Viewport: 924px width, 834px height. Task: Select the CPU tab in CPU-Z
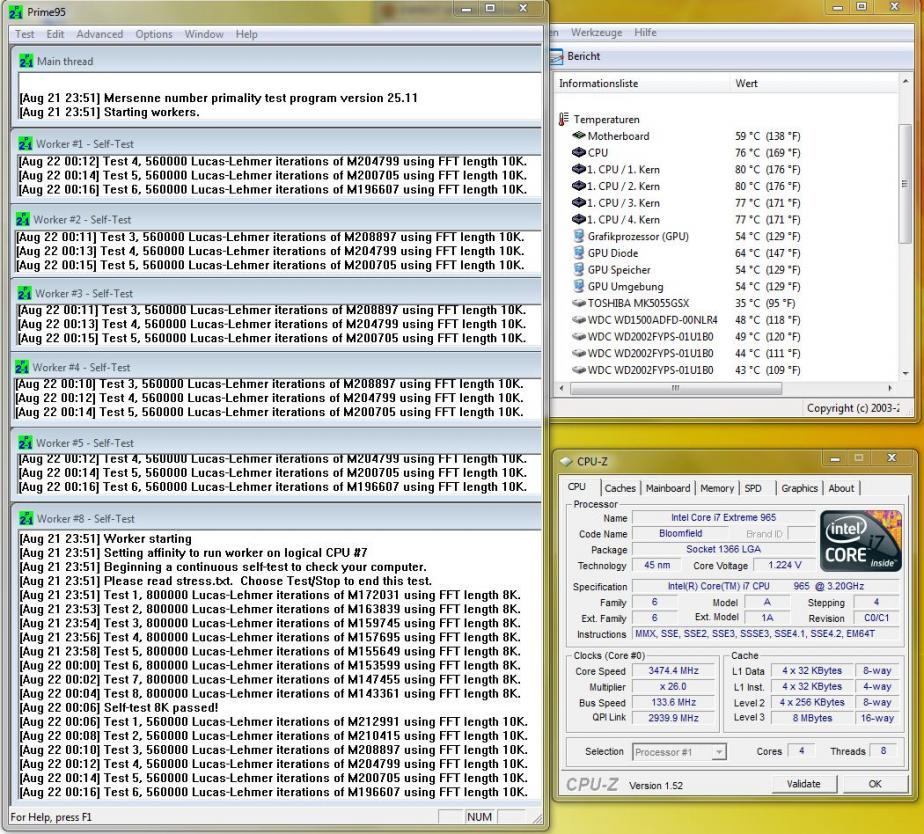(577, 487)
